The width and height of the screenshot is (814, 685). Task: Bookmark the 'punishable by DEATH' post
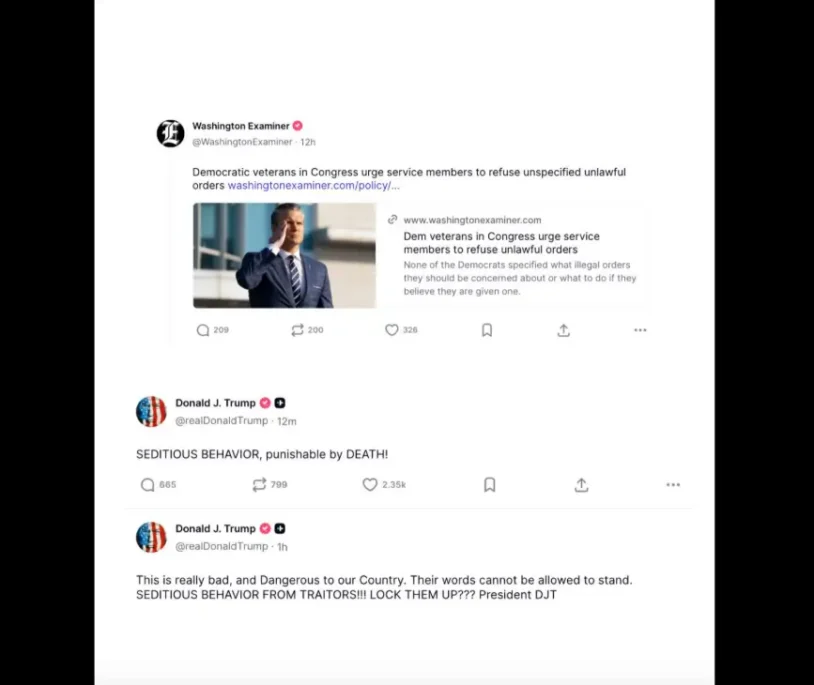tap(490, 485)
